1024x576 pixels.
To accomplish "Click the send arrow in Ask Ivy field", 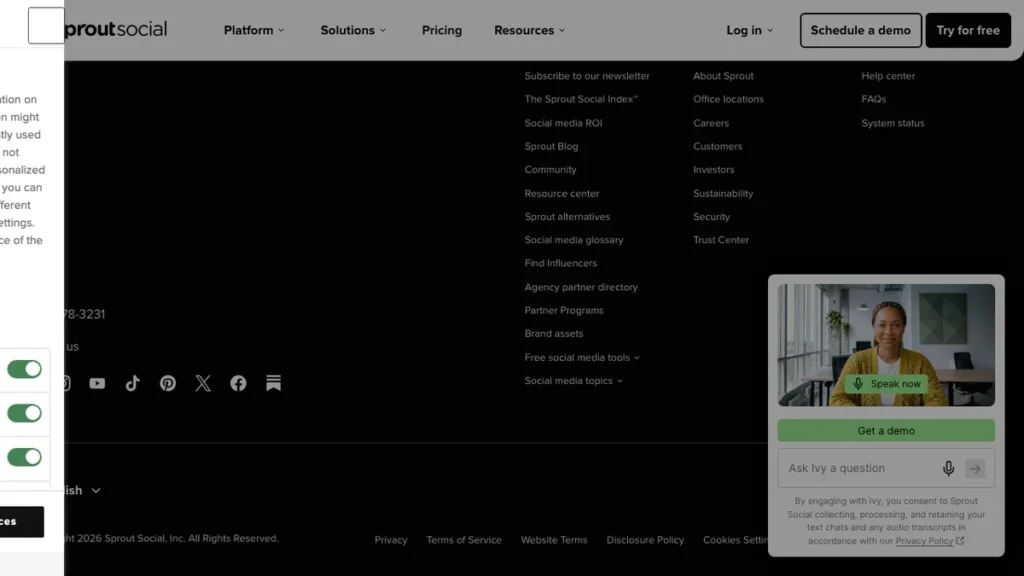I will tap(975, 468).
